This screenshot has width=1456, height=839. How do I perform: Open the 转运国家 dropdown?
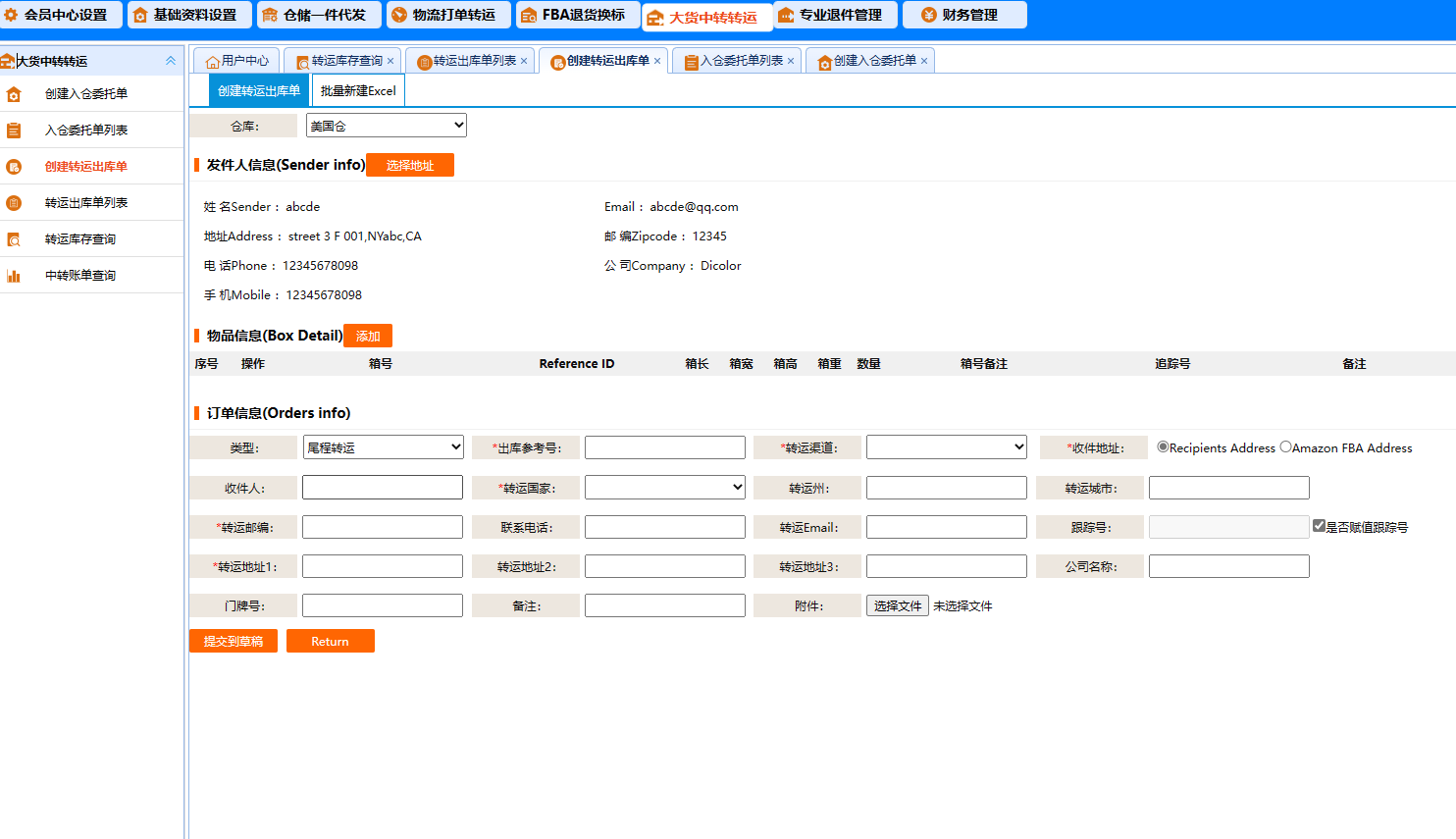[x=665, y=488]
